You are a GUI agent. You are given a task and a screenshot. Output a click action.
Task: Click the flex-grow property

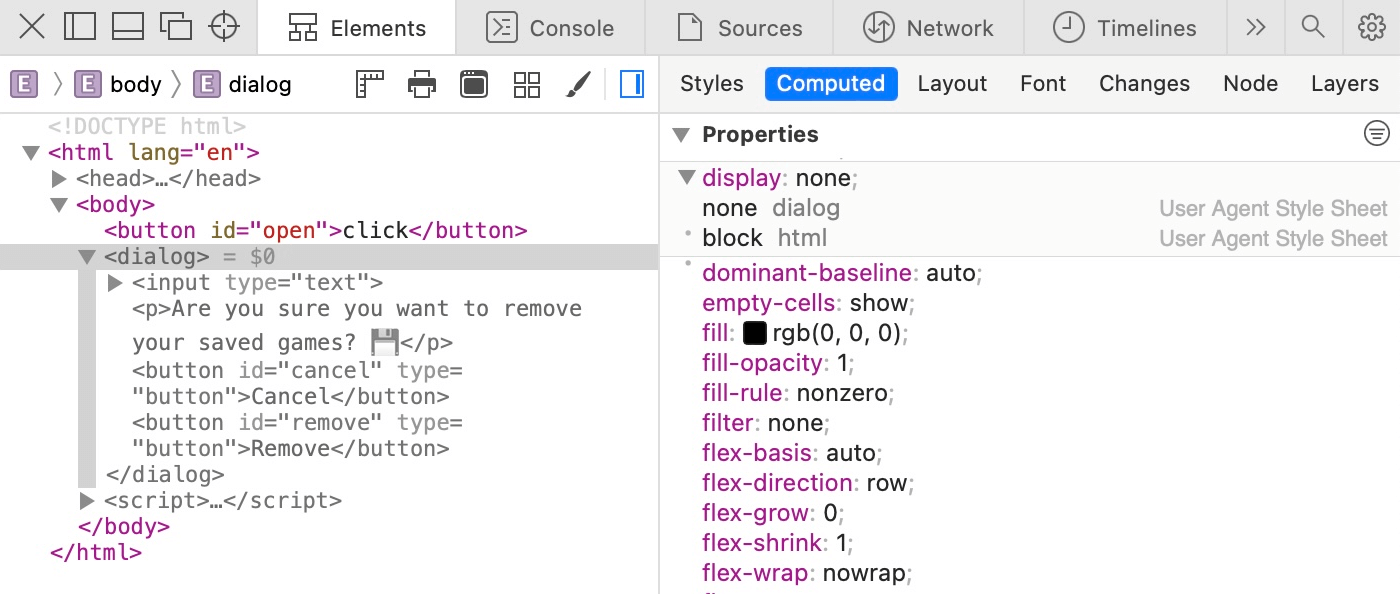(773, 513)
